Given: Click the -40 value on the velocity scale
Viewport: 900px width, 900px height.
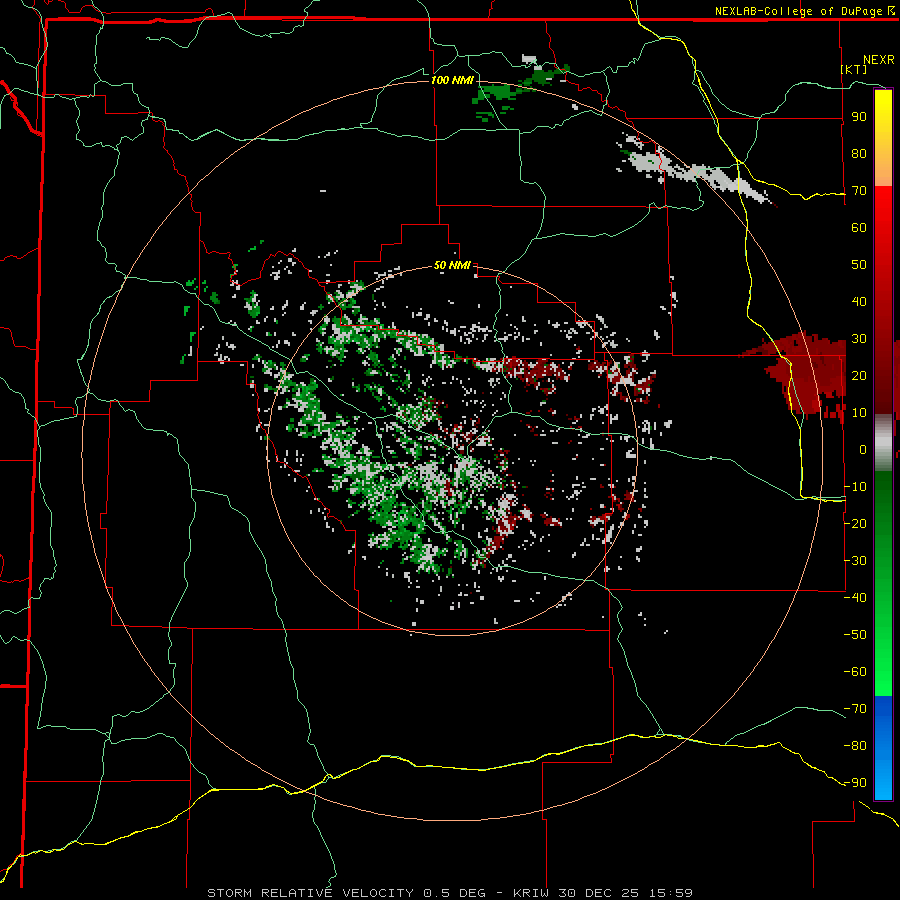Looking at the screenshot, I should tap(855, 598).
